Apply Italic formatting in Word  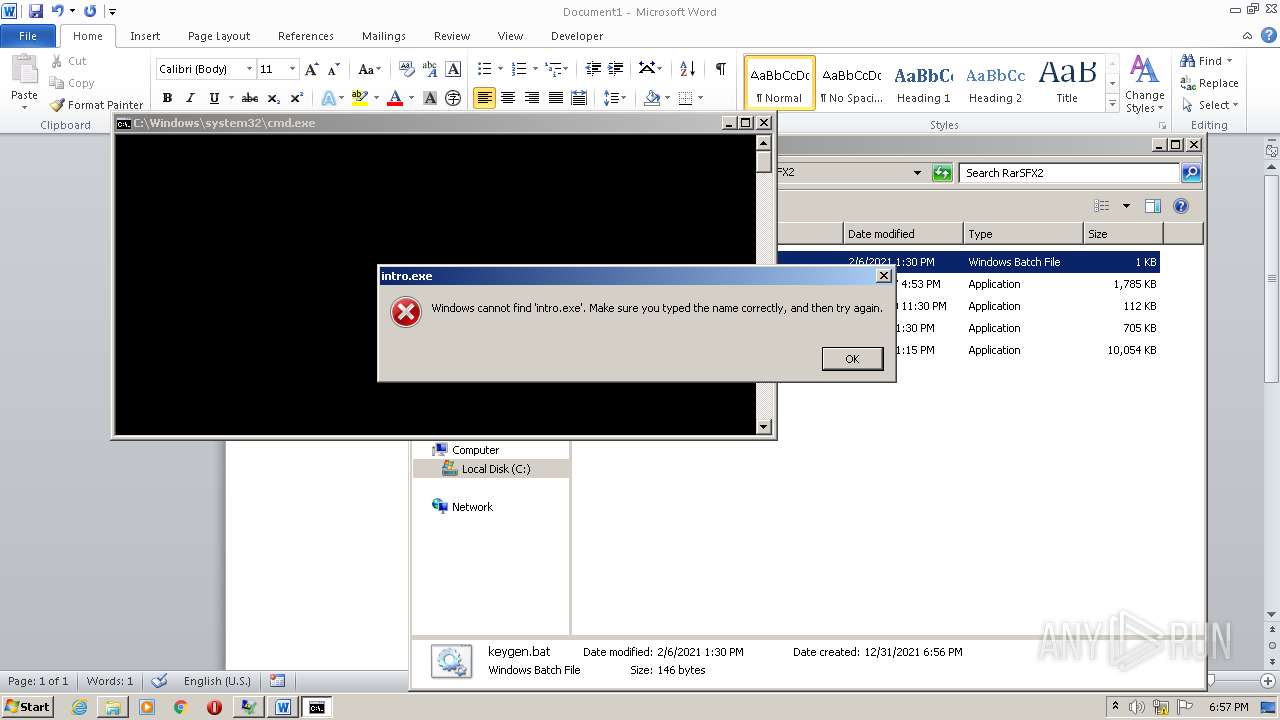point(190,98)
